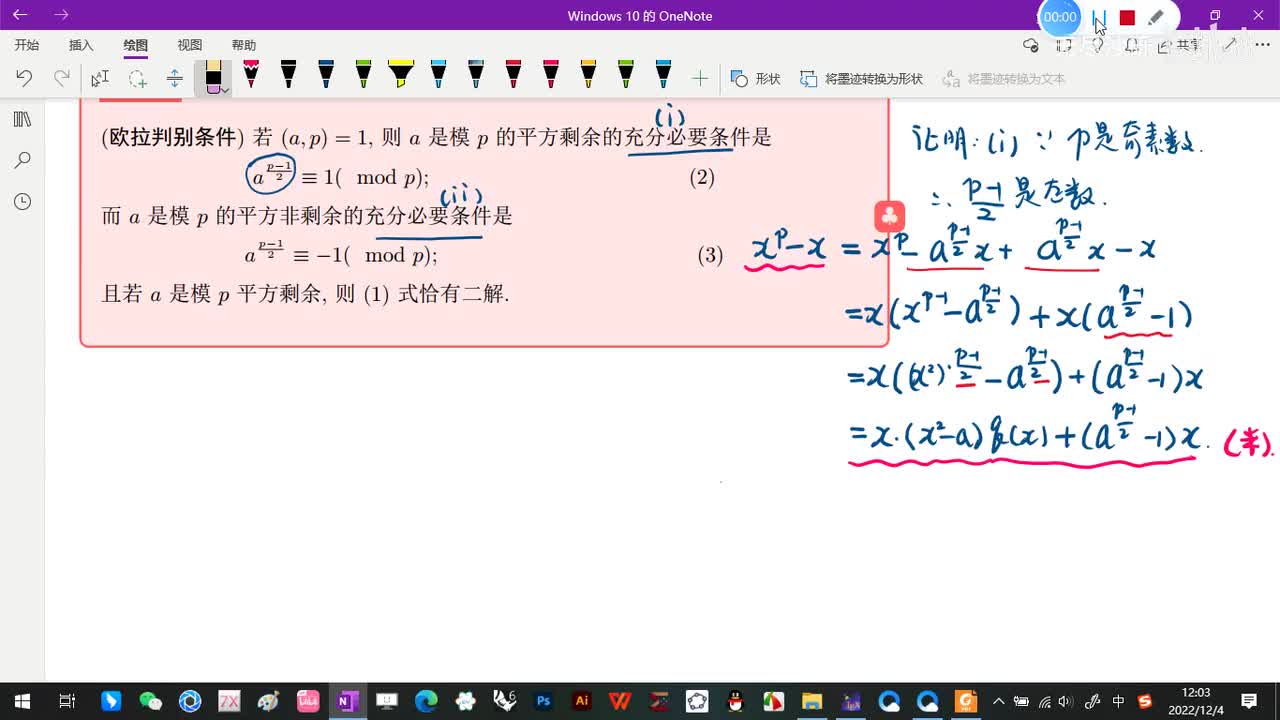Screen dimensions: 1280x720
Task: Open the Insert (插入) tab
Action: (81, 45)
